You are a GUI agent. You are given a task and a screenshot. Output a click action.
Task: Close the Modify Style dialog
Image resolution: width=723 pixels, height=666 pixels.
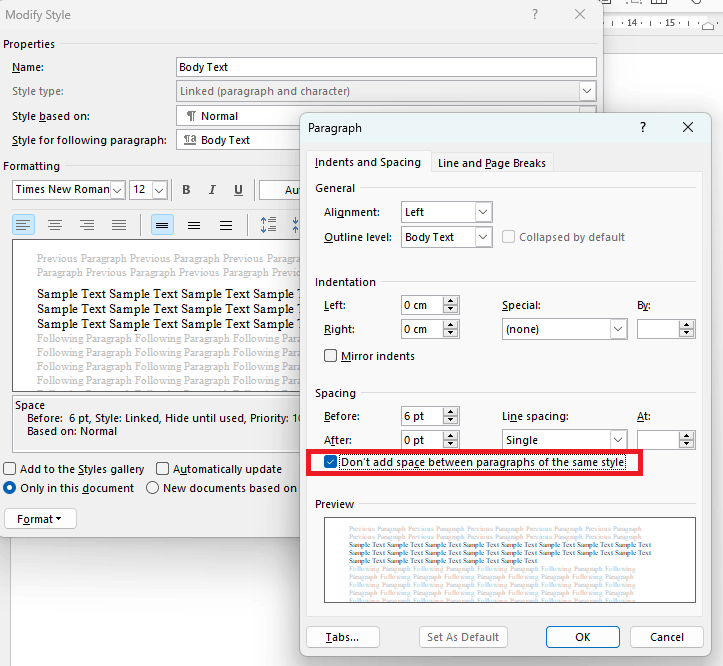coord(580,14)
